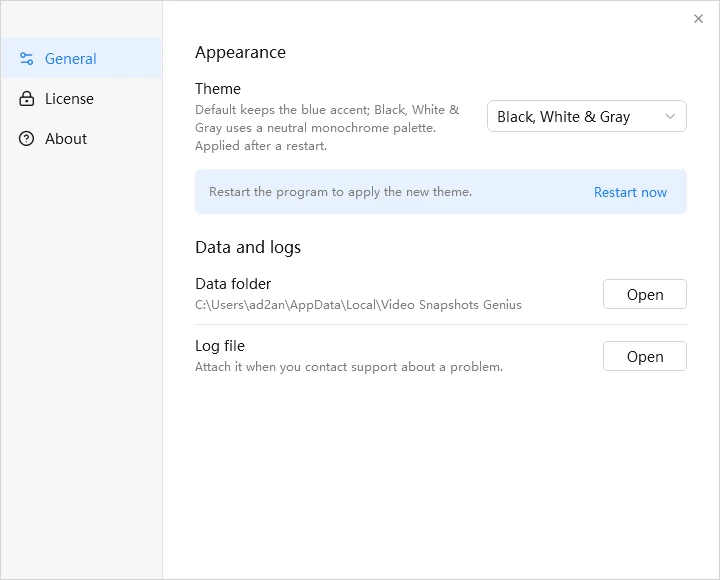Click the Theme description text
Viewport: 720px width, 580px height.
327,128
